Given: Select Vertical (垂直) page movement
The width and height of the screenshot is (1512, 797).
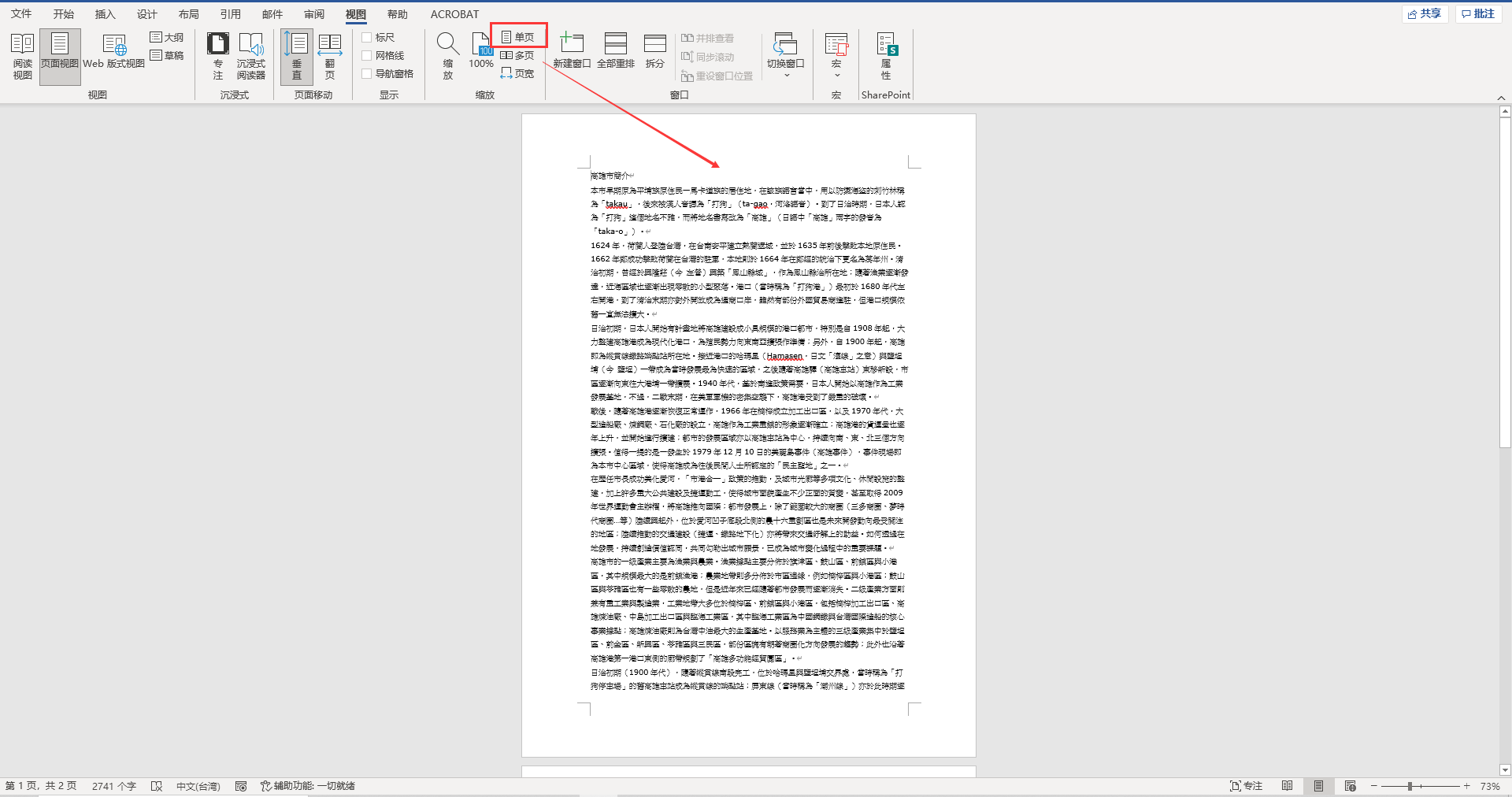Looking at the screenshot, I should [x=297, y=57].
